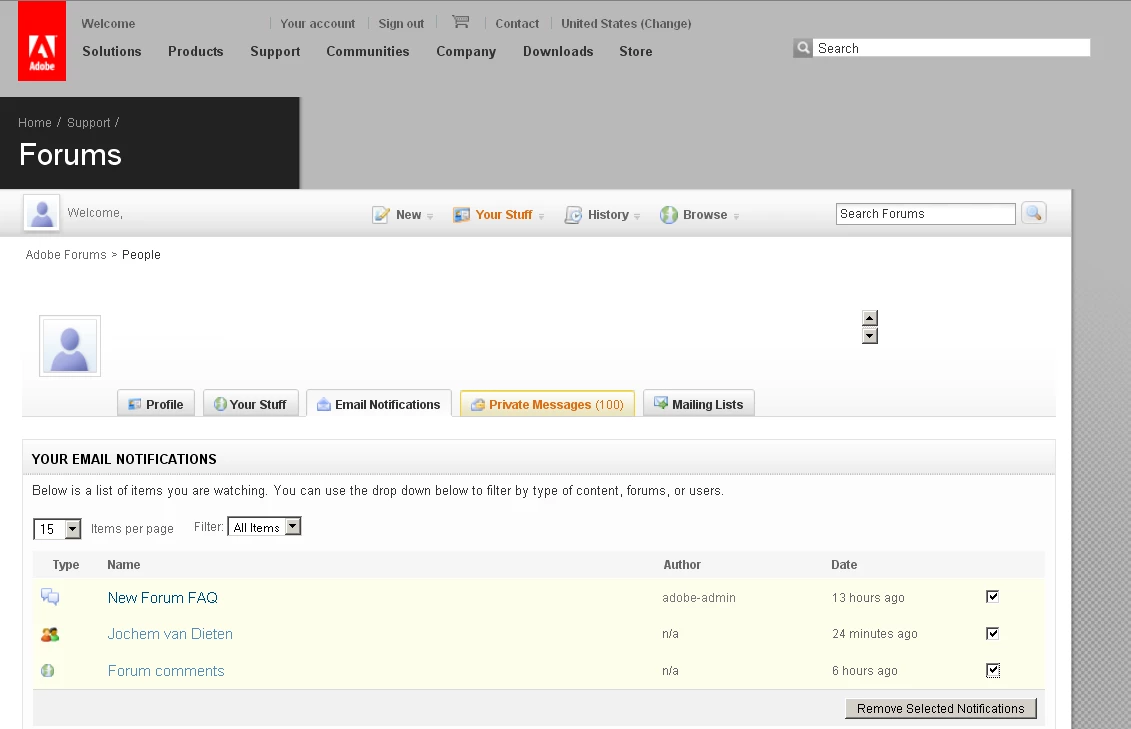Expand the Your Stuff menu arrow
Viewport: 1131px width, 729px height.
tap(541, 216)
